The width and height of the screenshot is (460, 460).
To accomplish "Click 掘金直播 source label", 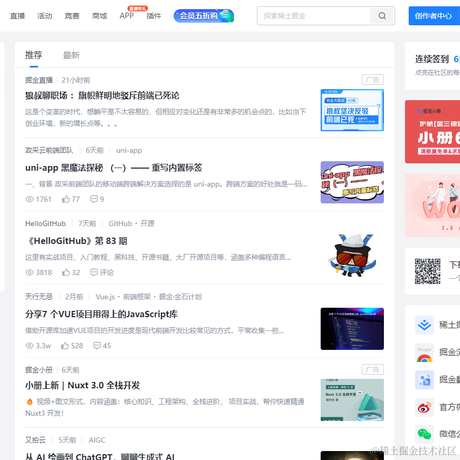I will pos(39,80).
